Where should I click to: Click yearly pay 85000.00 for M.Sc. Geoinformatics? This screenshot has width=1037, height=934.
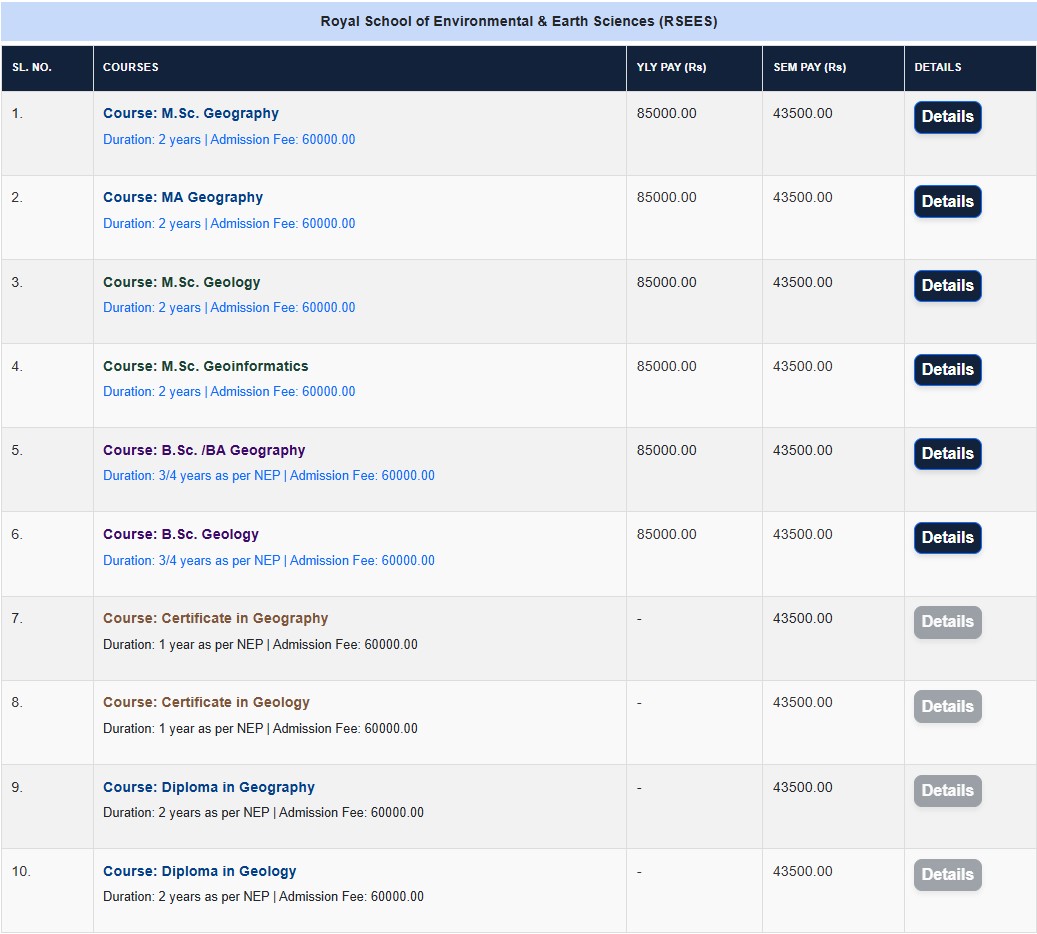pos(666,366)
